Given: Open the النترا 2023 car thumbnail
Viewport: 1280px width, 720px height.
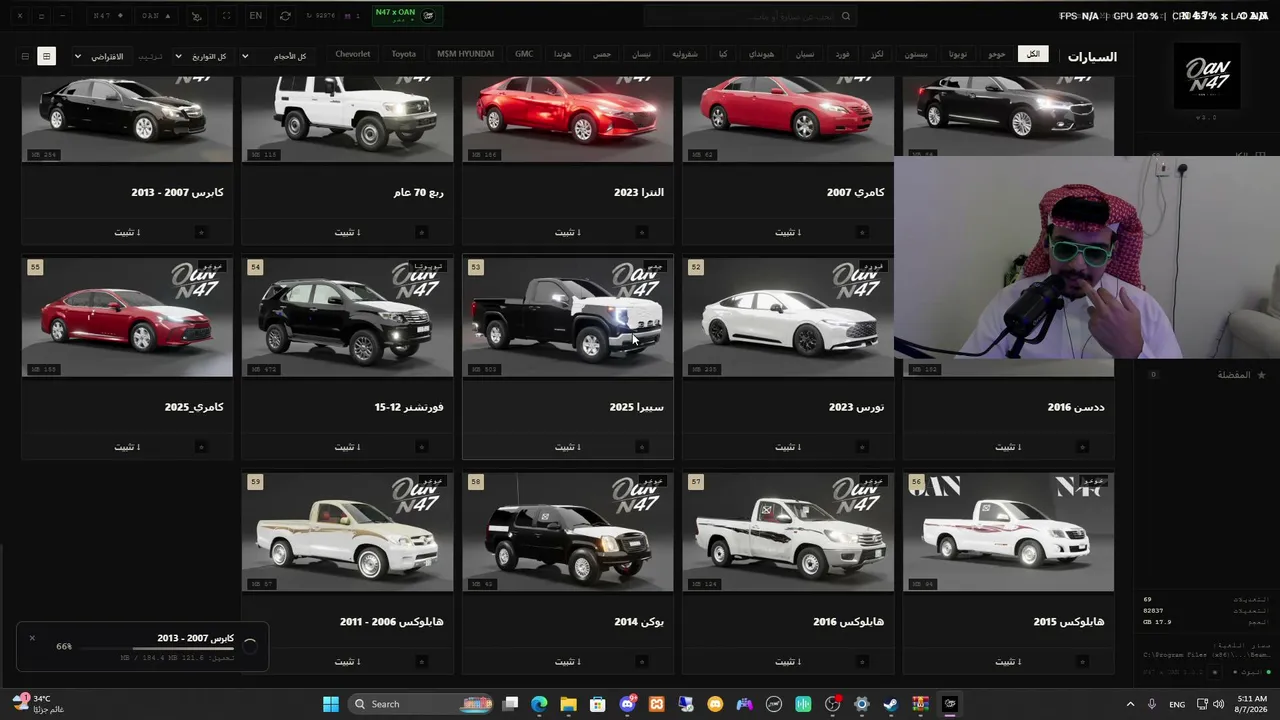Looking at the screenshot, I should (x=568, y=118).
